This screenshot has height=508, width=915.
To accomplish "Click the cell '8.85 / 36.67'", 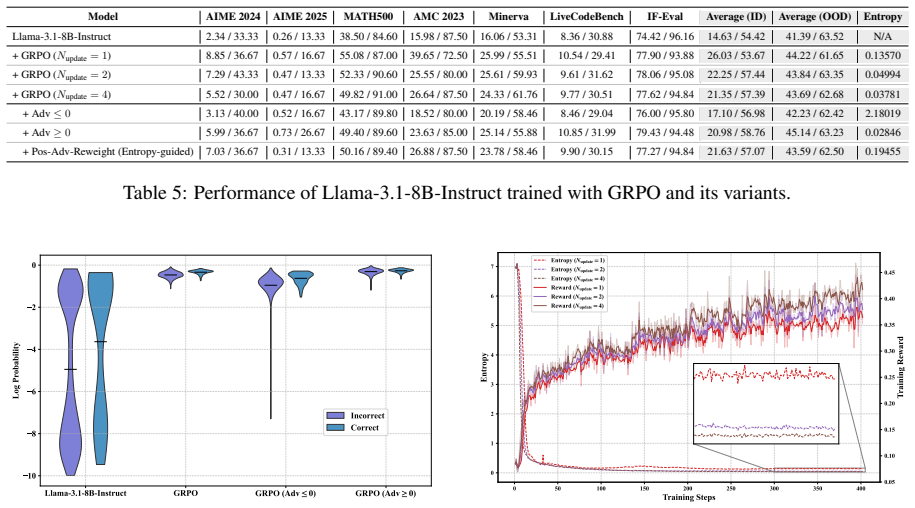I will pyautogui.click(x=232, y=55).
